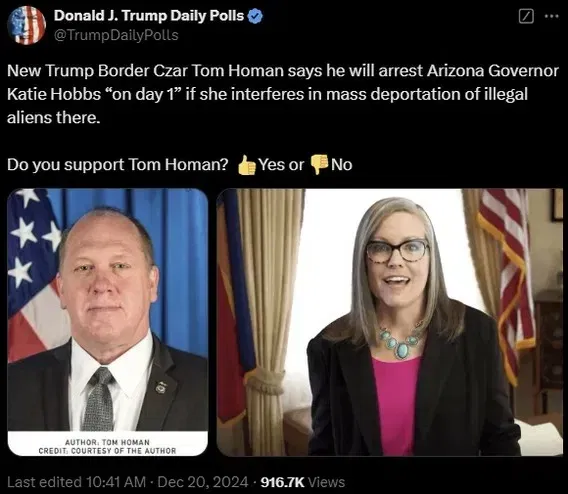Open the three-dot more options menu

click(x=552, y=16)
